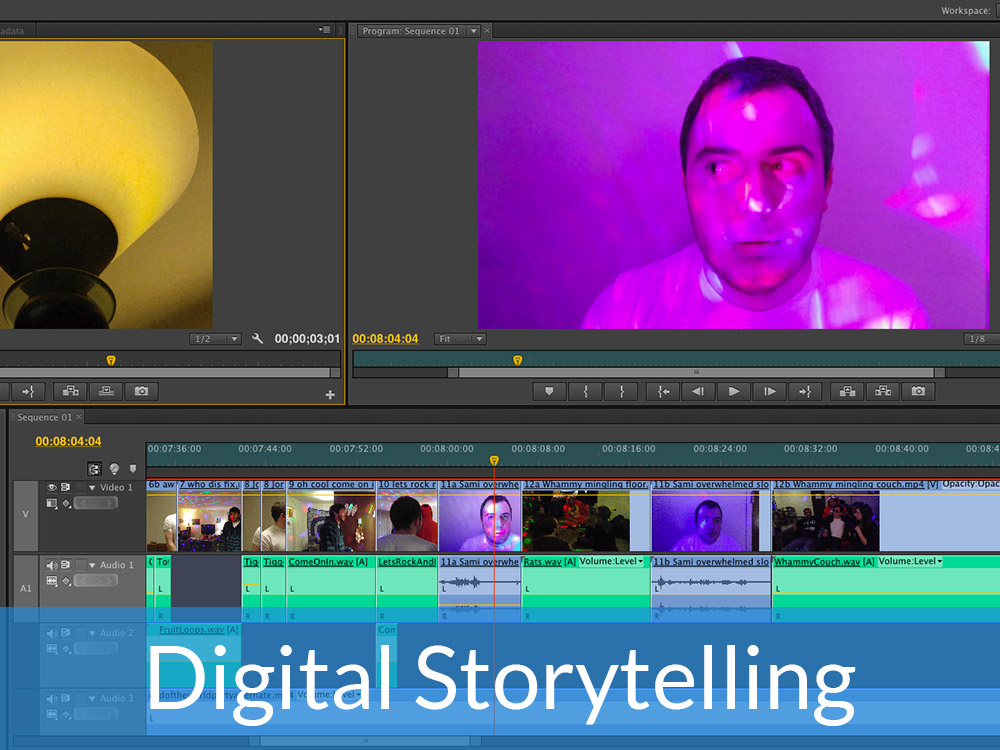Open the Fit zoom level dropdown

(x=460, y=339)
